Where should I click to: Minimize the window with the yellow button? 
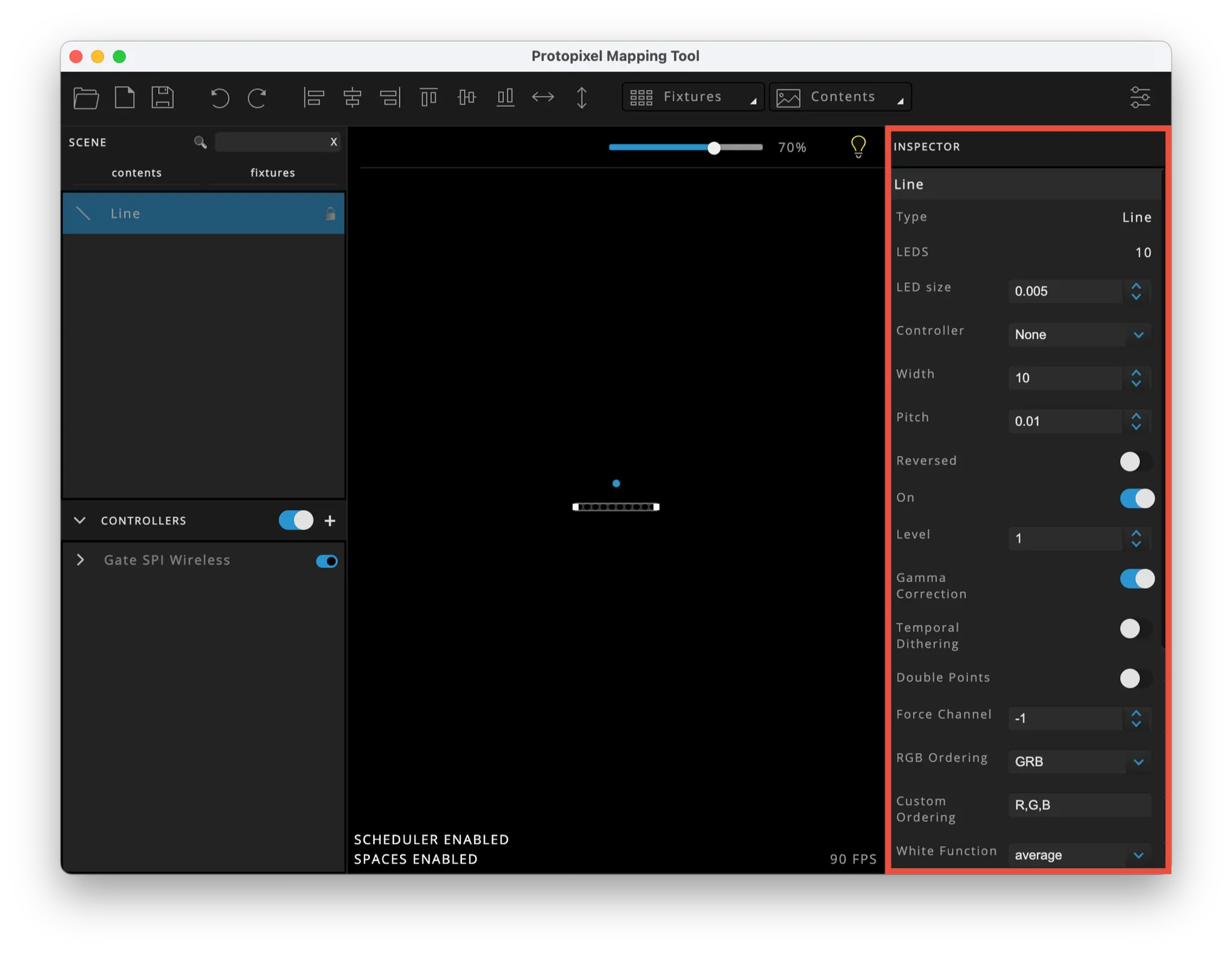97,57
